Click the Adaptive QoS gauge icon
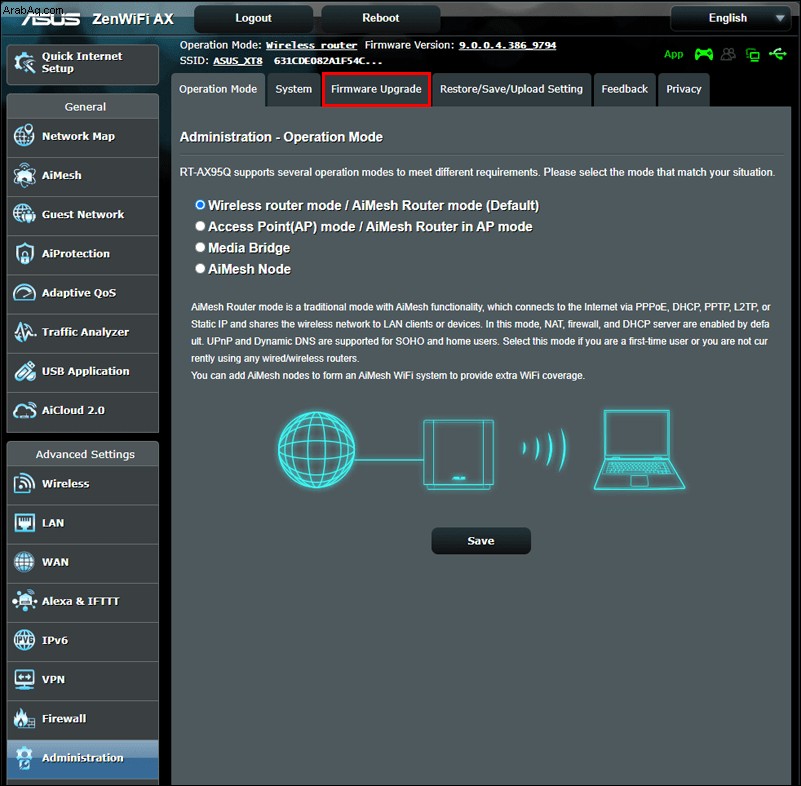 (x=24, y=293)
